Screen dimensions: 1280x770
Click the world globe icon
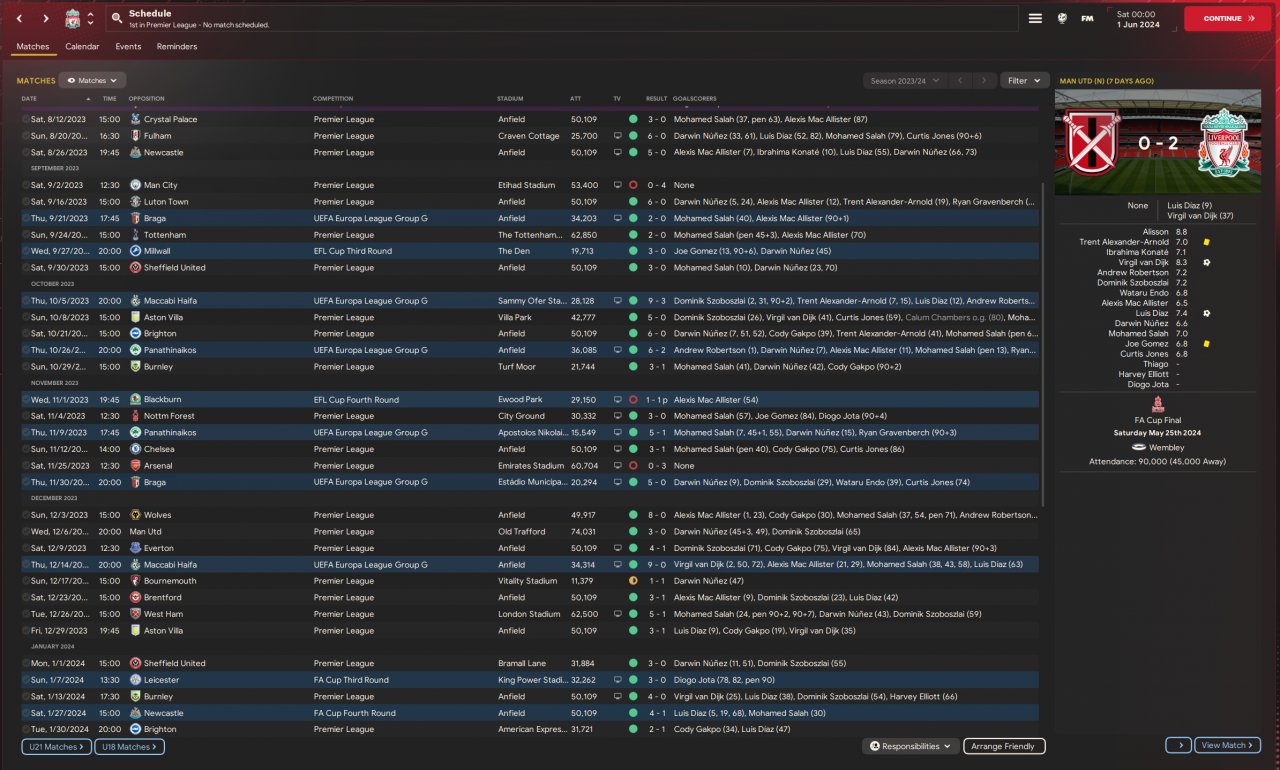coord(1062,18)
